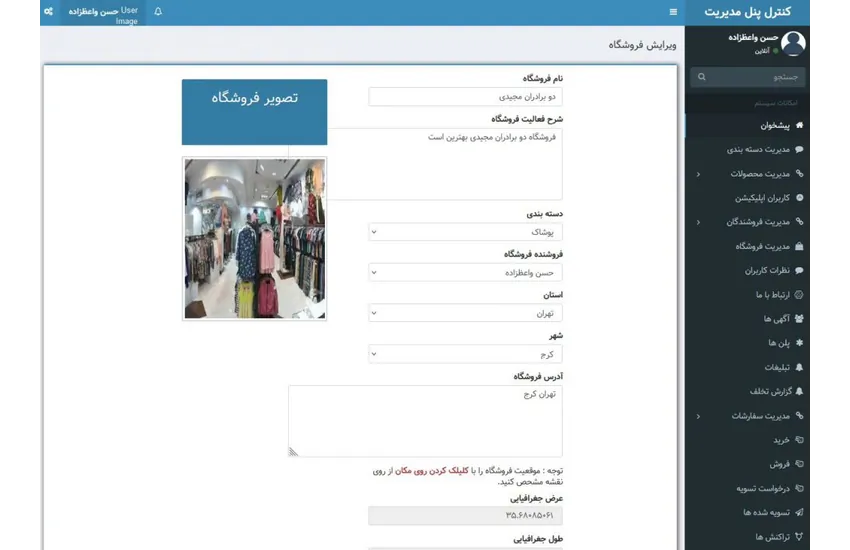Image resolution: width=850 pixels, height=550 pixels.
Task: Open تراکنش ها link in sidebar
Action: point(748,536)
